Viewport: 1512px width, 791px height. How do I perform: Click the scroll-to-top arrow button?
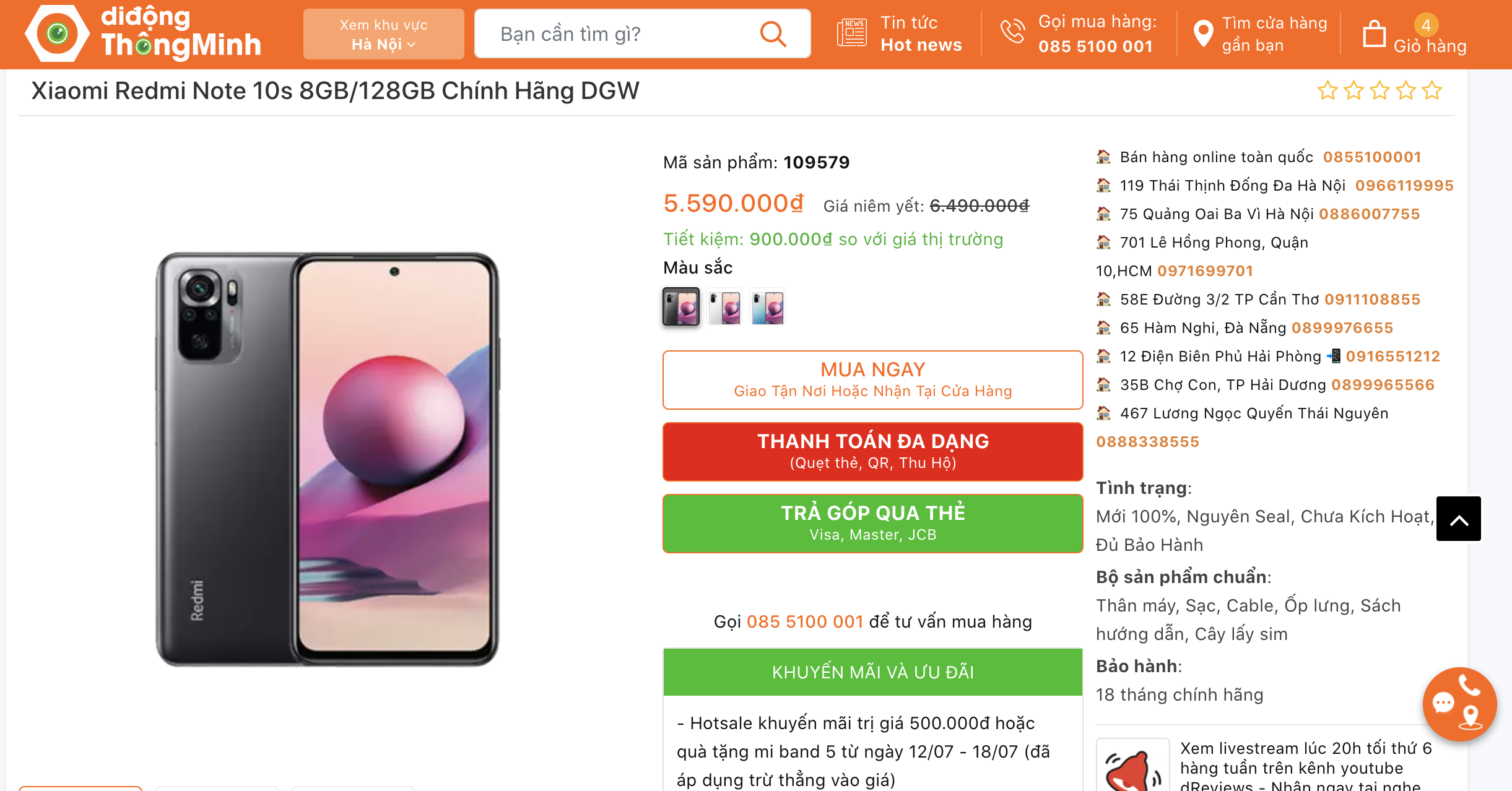1459,519
